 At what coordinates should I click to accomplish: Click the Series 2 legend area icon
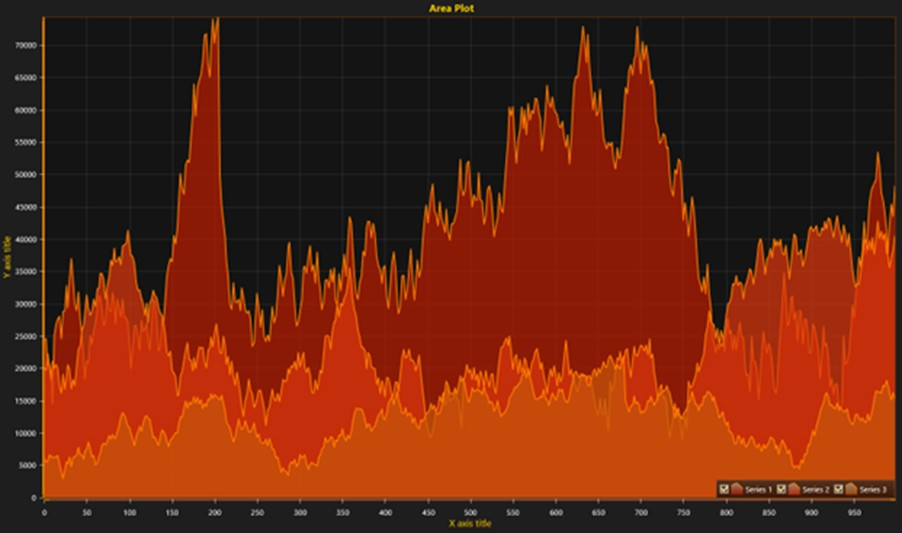tap(794, 489)
